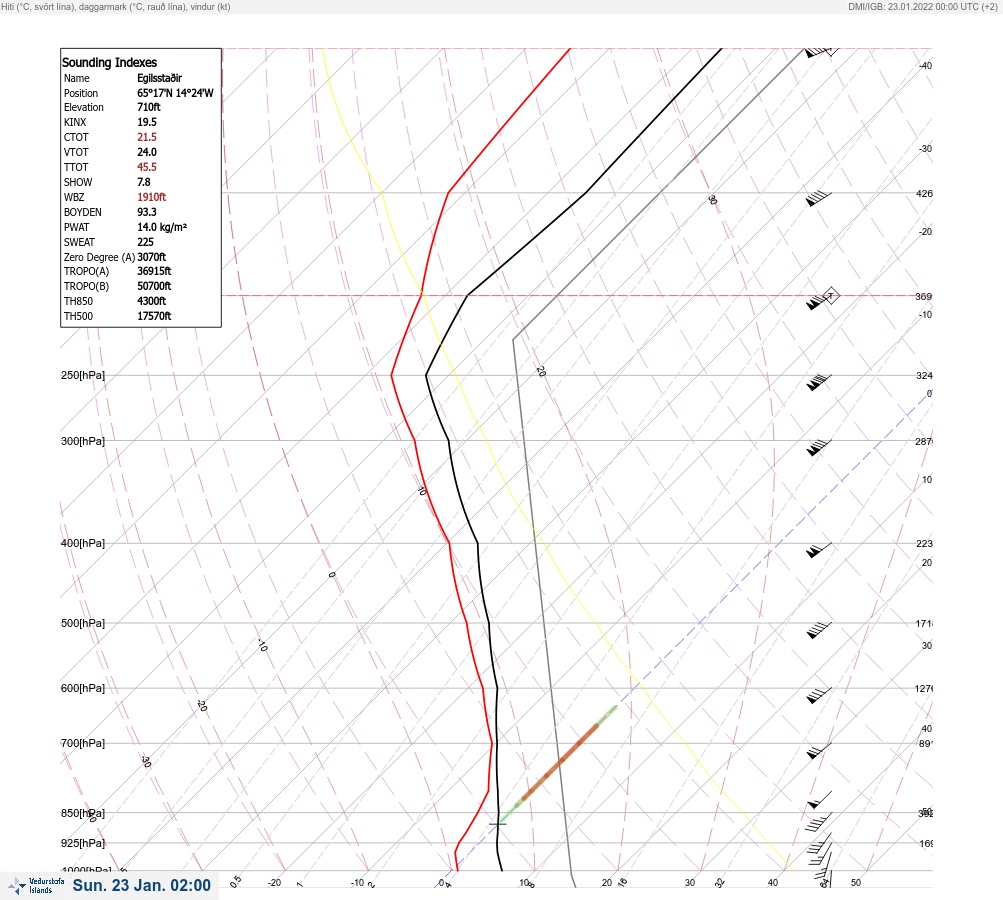
Task: Click the 'Position' row label
Action: click(81, 93)
